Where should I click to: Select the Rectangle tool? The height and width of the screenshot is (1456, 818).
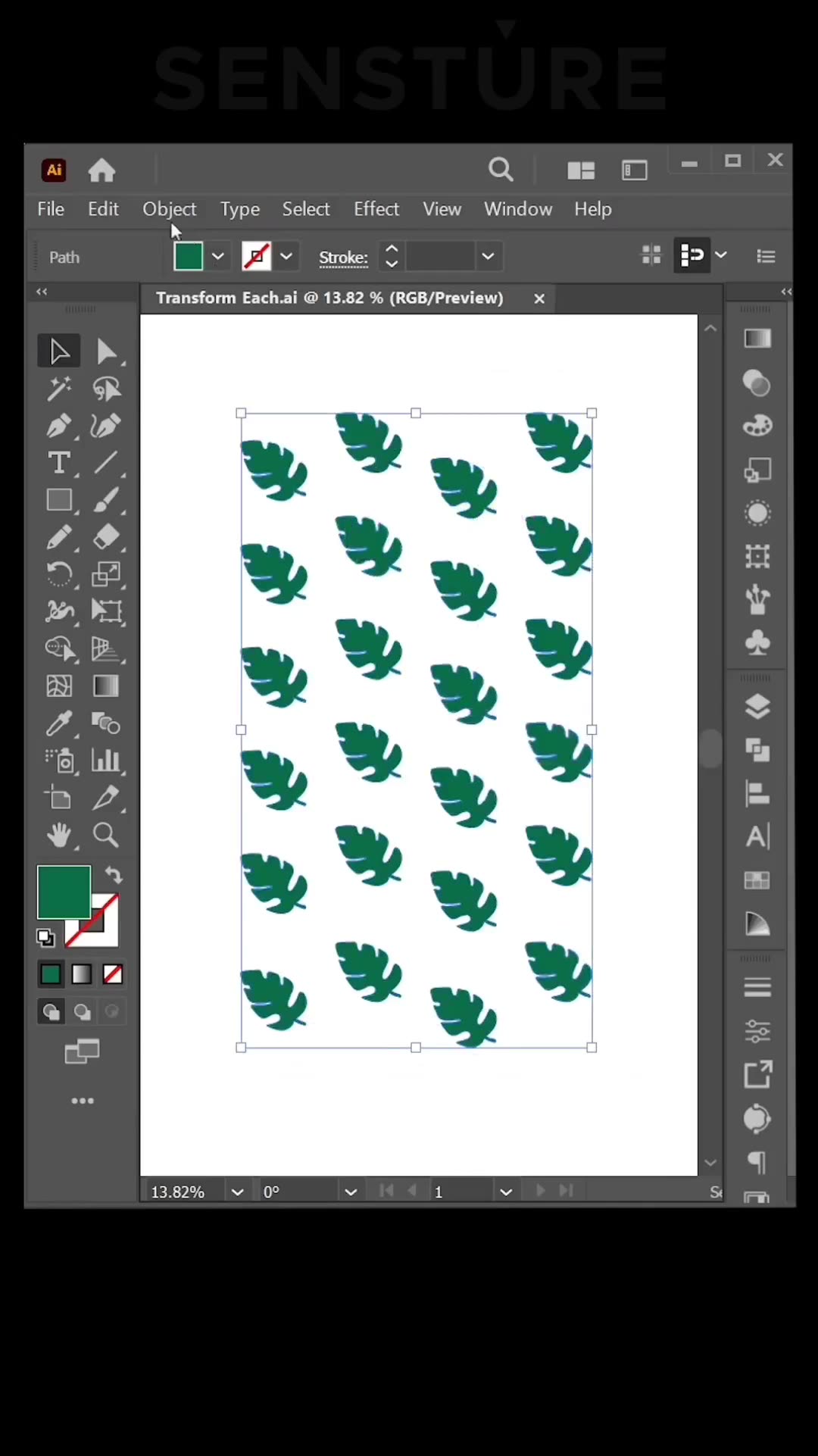59,500
